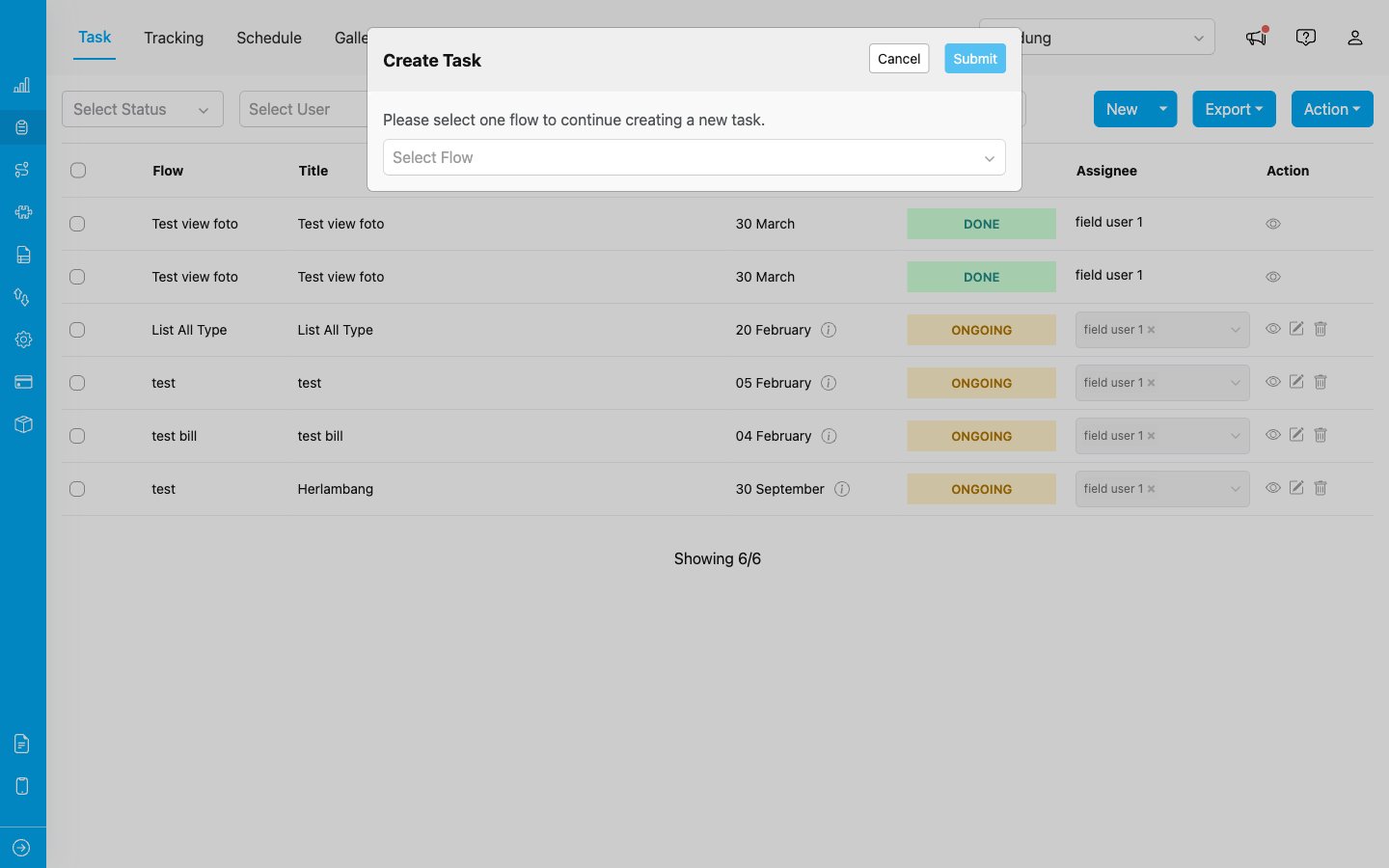This screenshot has width=1389, height=868.
Task: Open the credit card billing sidebar icon
Action: (23, 382)
